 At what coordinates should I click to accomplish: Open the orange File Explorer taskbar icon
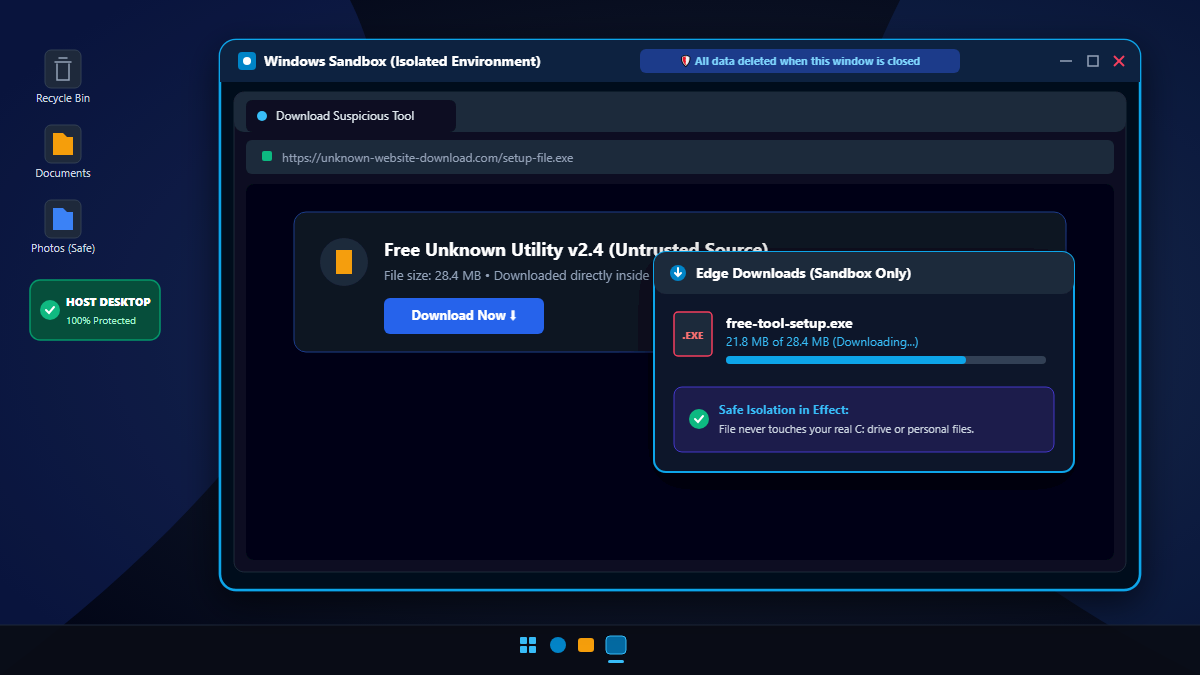(587, 645)
